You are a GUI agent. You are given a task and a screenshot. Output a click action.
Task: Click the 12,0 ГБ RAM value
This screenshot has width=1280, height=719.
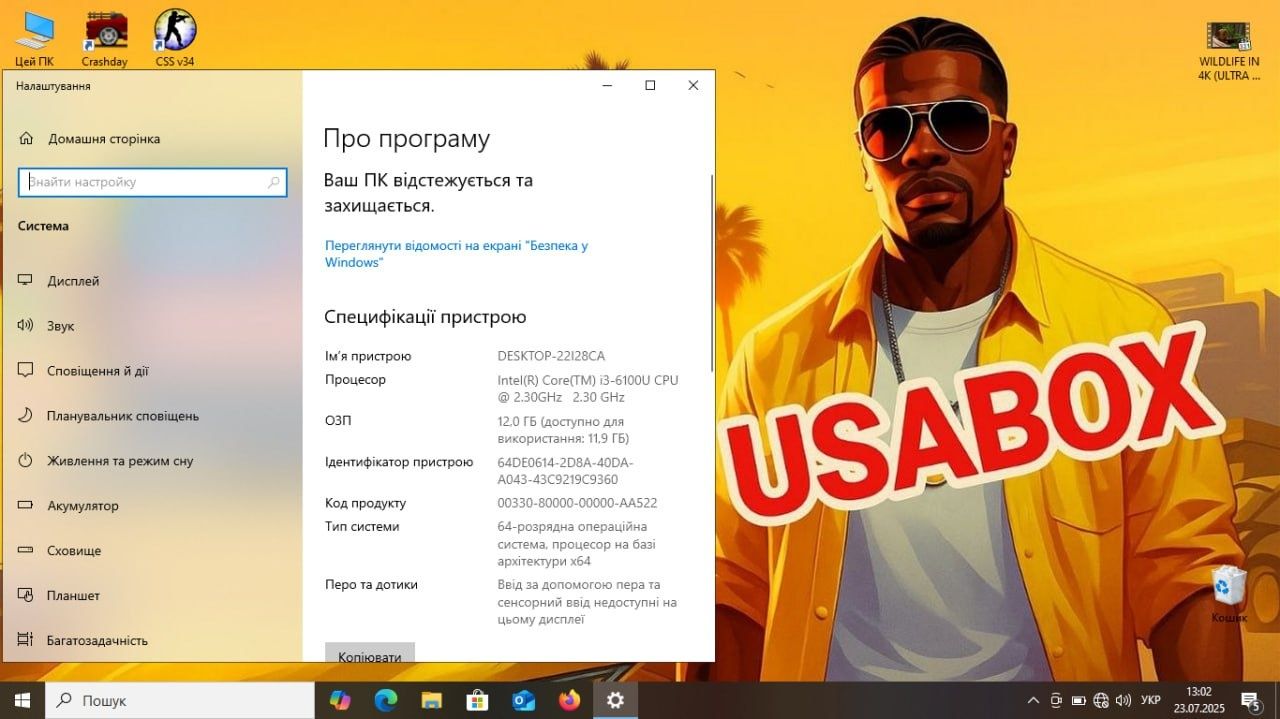(x=563, y=430)
